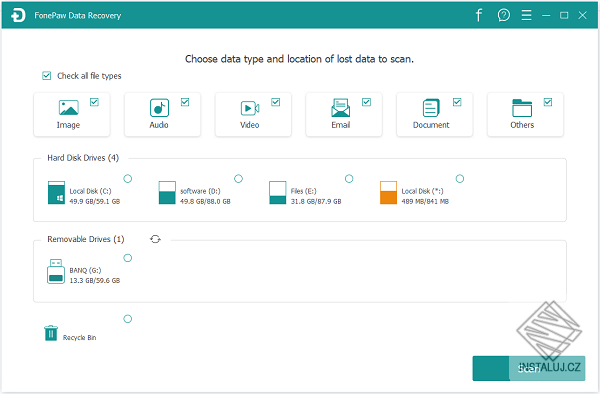Click the Email envelope icon
The image size is (600, 394).
click(x=341, y=107)
